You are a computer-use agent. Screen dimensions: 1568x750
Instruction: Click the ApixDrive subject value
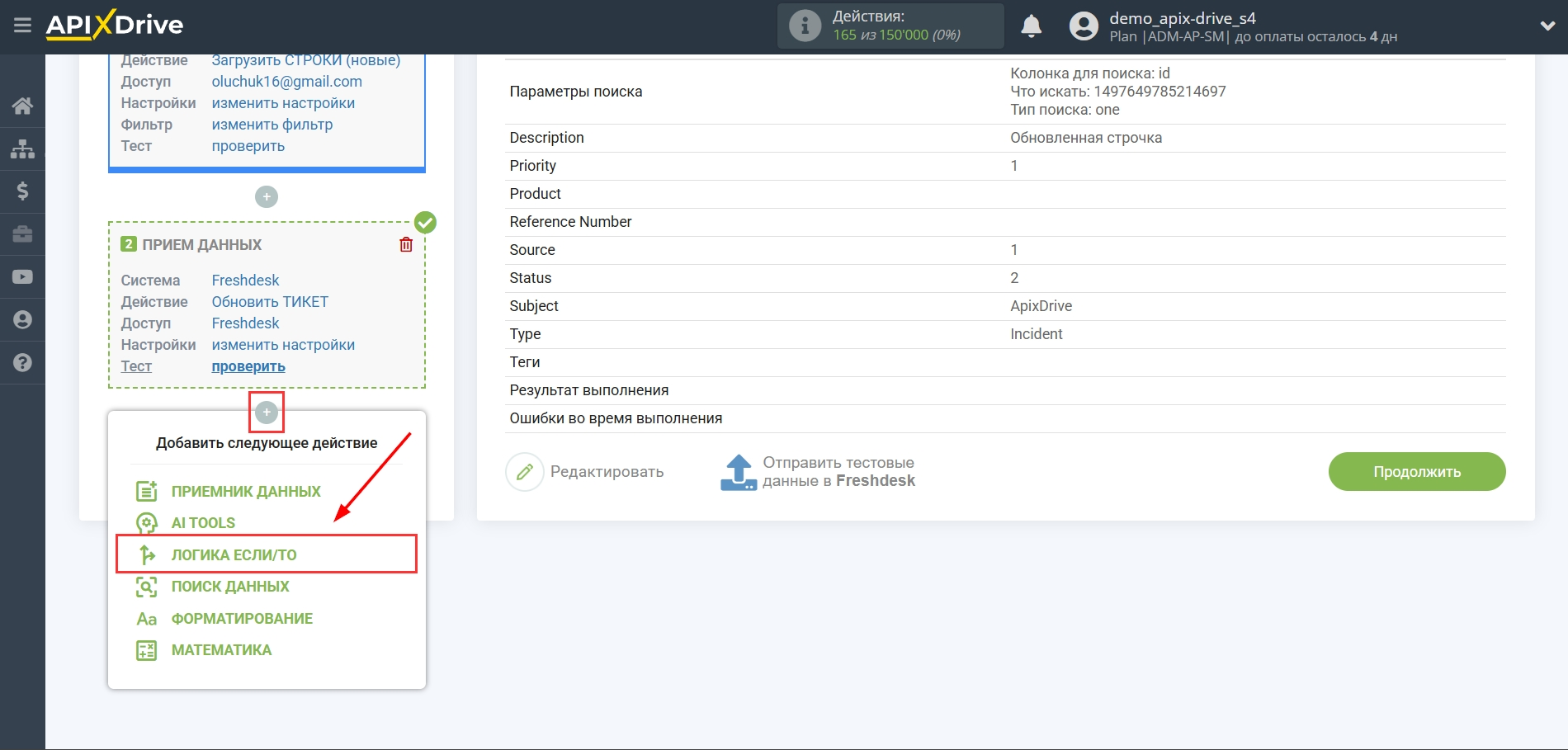1041,306
